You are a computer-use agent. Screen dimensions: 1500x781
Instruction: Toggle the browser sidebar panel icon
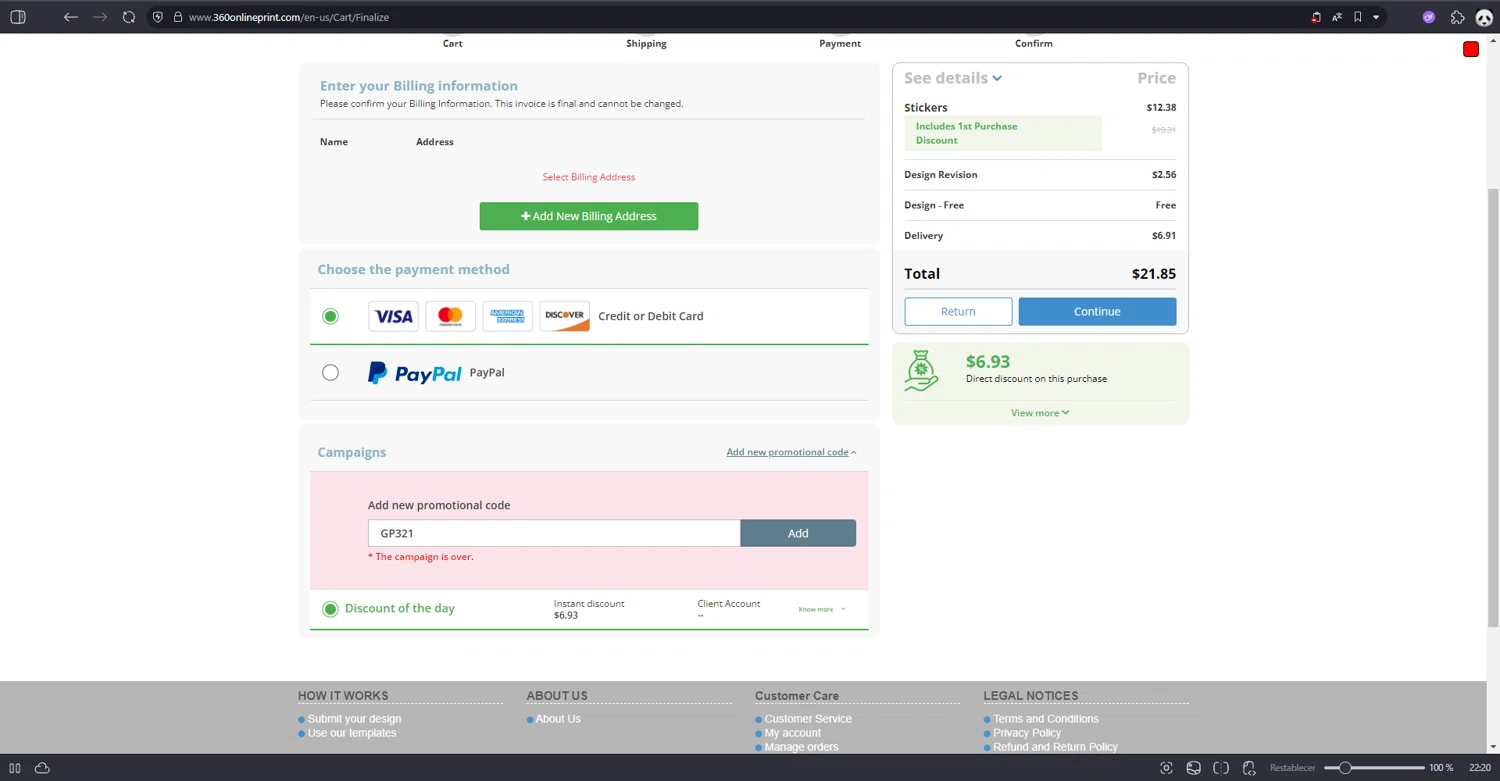pos(17,17)
